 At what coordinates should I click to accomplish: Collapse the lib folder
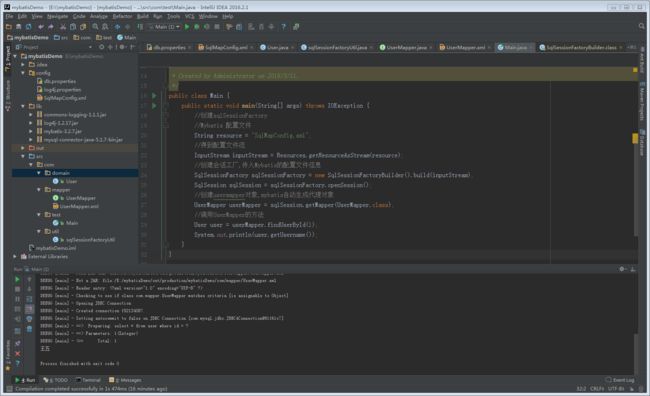coord(23,106)
